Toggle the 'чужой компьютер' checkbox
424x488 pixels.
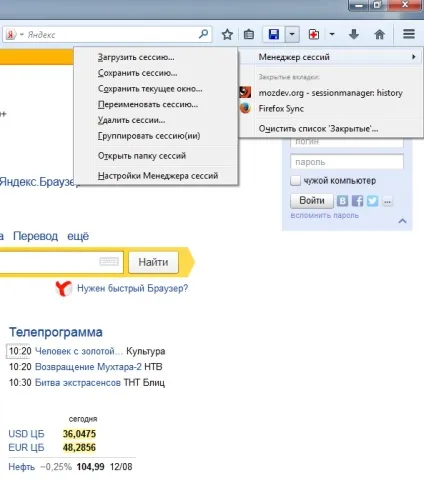(295, 181)
